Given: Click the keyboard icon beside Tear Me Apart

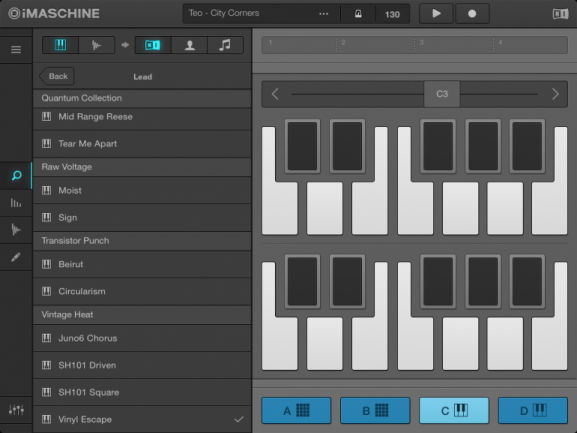Looking at the screenshot, I should 46,144.
